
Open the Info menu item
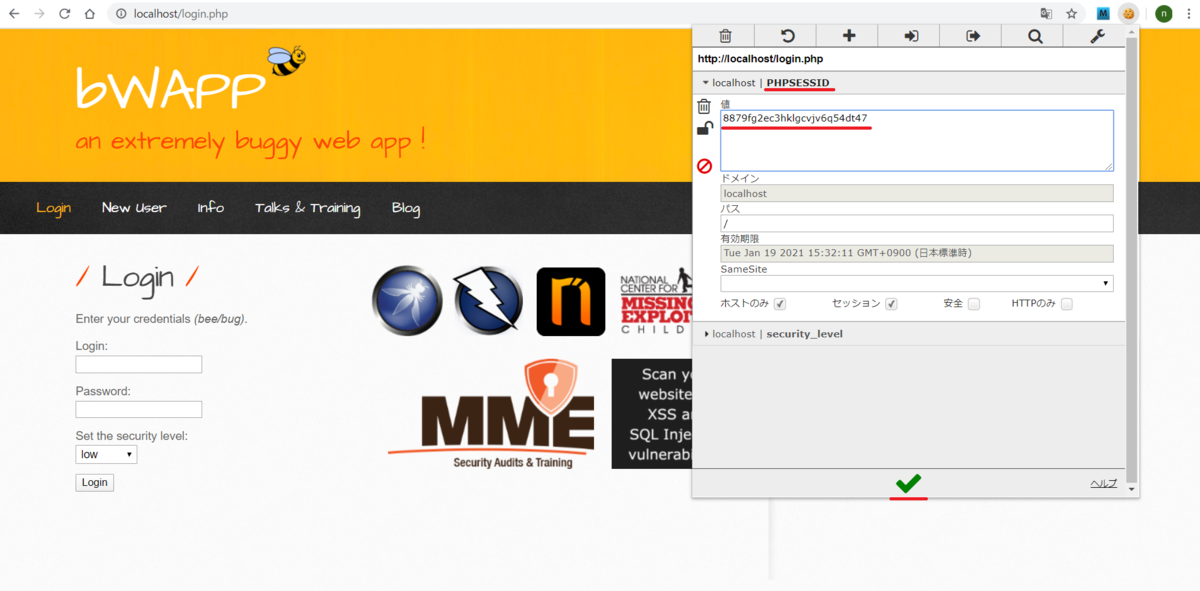coord(210,208)
